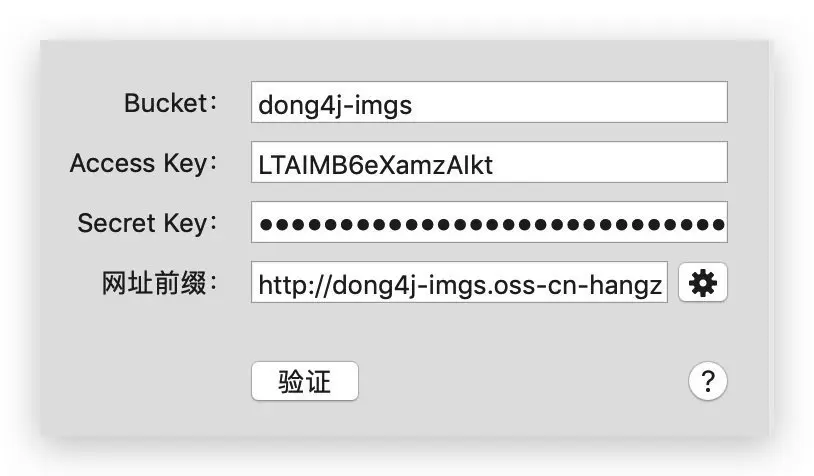
Task: Focus the Bucket input field
Action: (489, 103)
